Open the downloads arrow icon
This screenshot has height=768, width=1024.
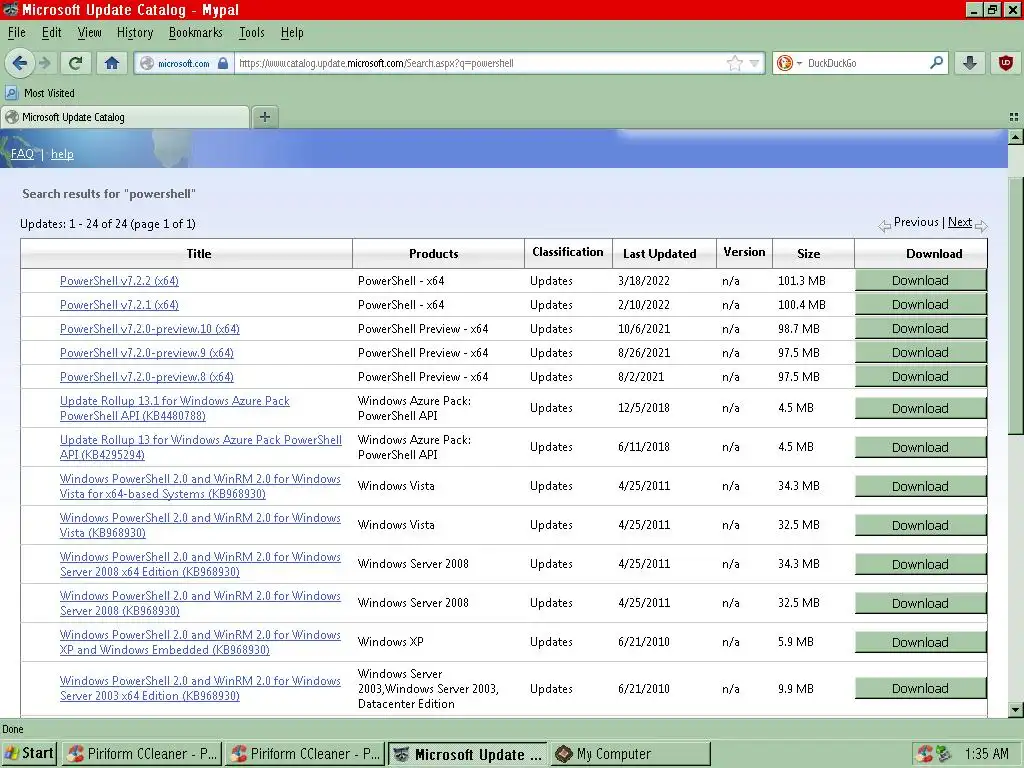click(x=970, y=63)
